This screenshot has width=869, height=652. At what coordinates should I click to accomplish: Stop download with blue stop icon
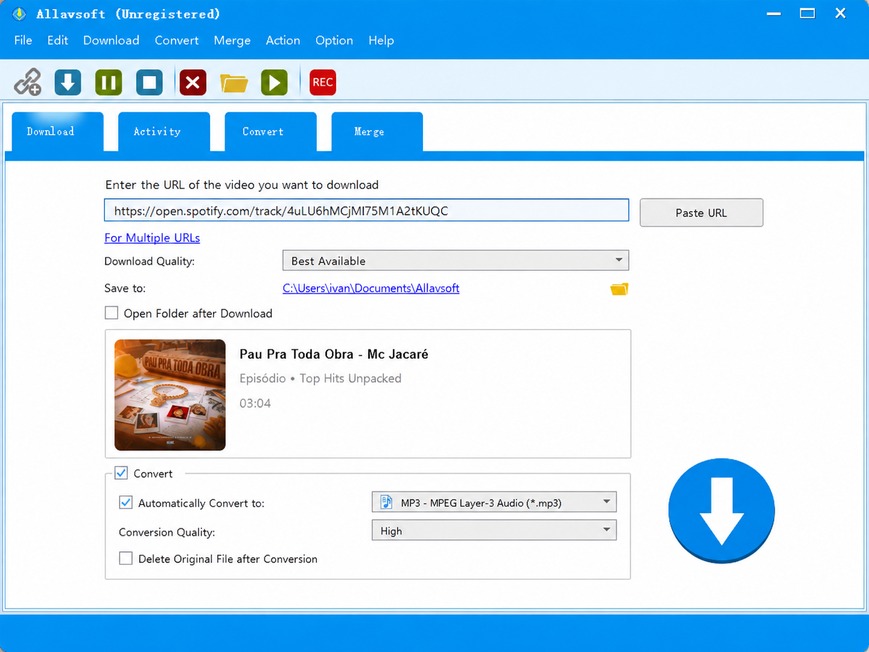150,82
